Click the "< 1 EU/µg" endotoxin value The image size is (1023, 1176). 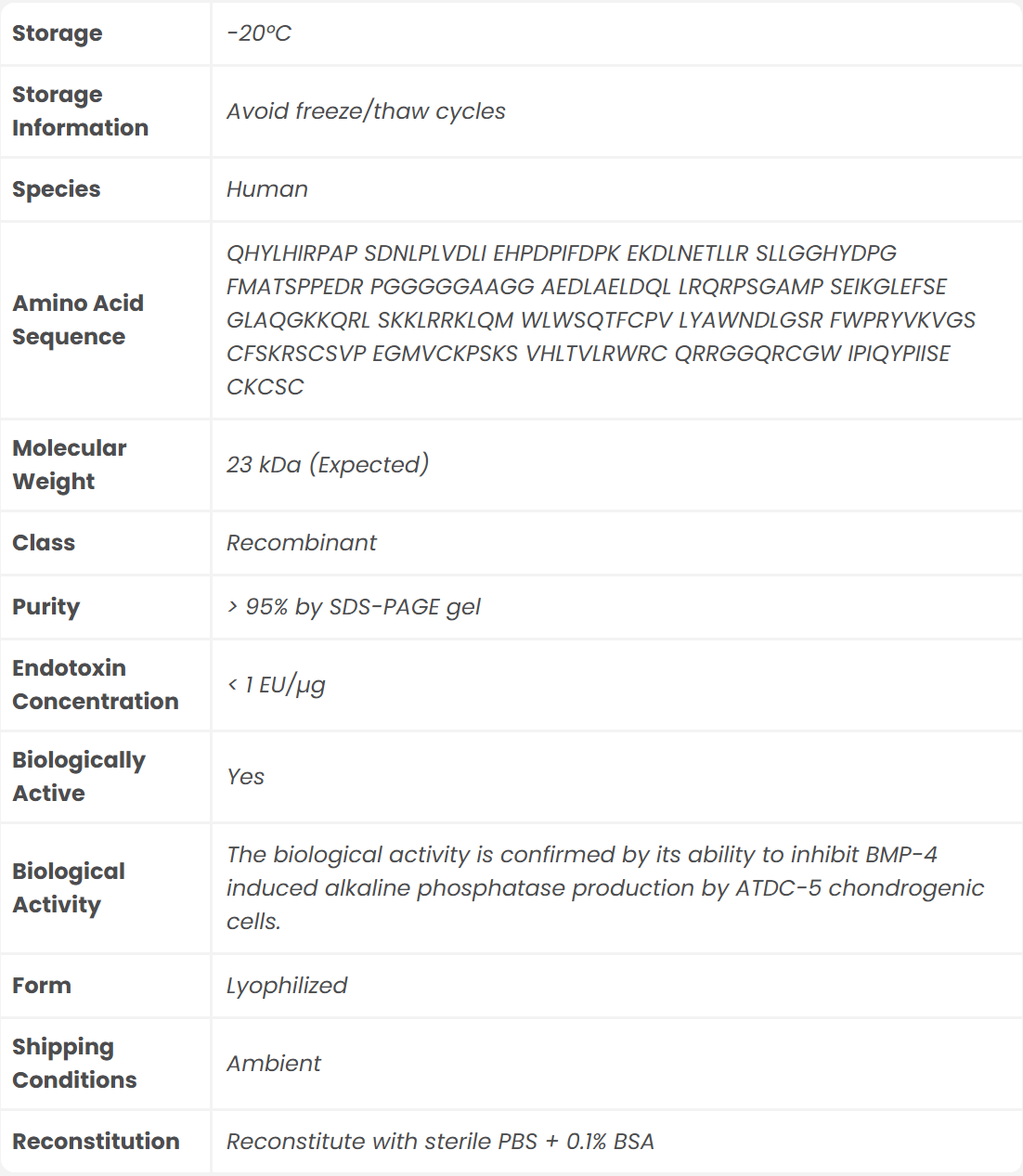(277, 685)
